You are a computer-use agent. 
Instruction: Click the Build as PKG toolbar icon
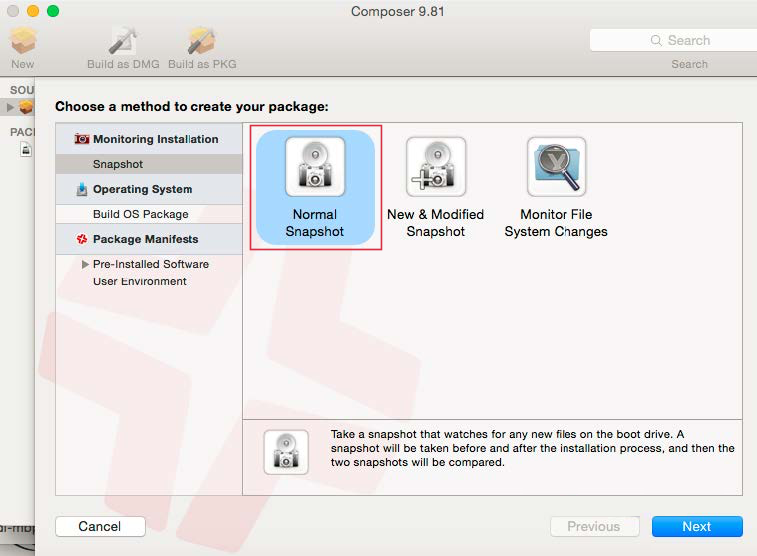tap(201, 41)
